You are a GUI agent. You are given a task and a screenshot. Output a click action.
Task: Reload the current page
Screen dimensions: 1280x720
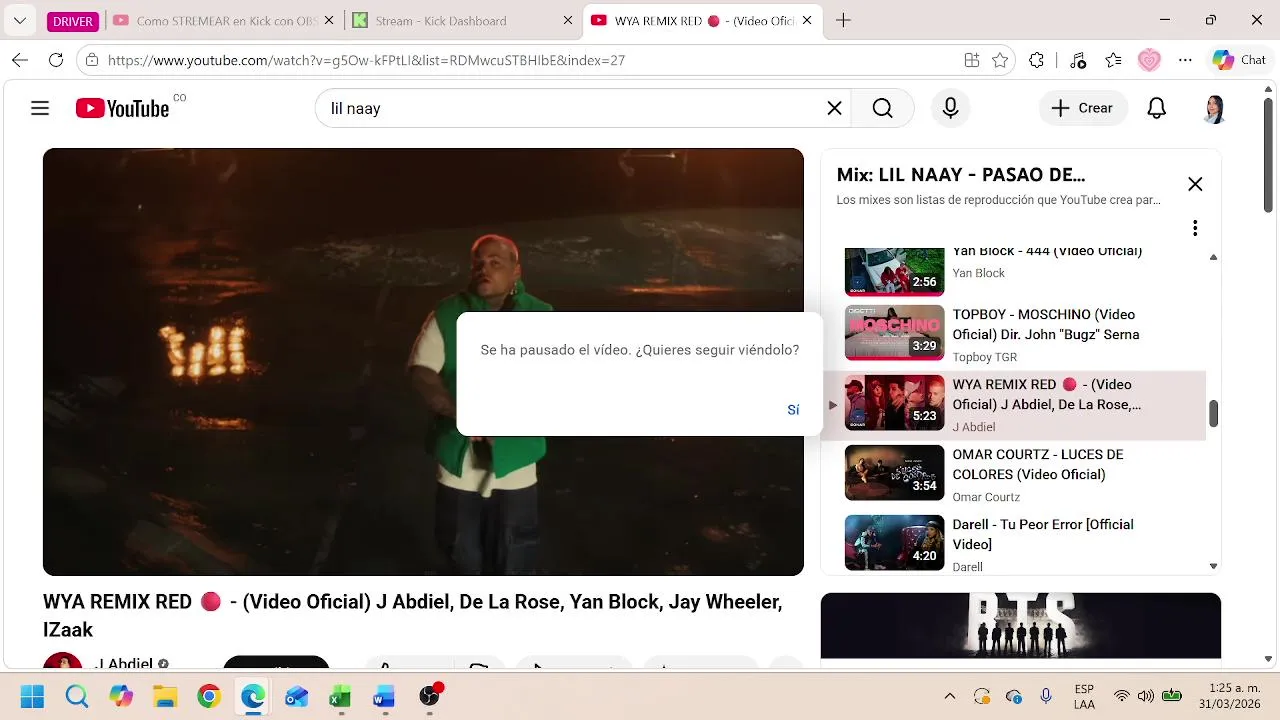coord(56,60)
